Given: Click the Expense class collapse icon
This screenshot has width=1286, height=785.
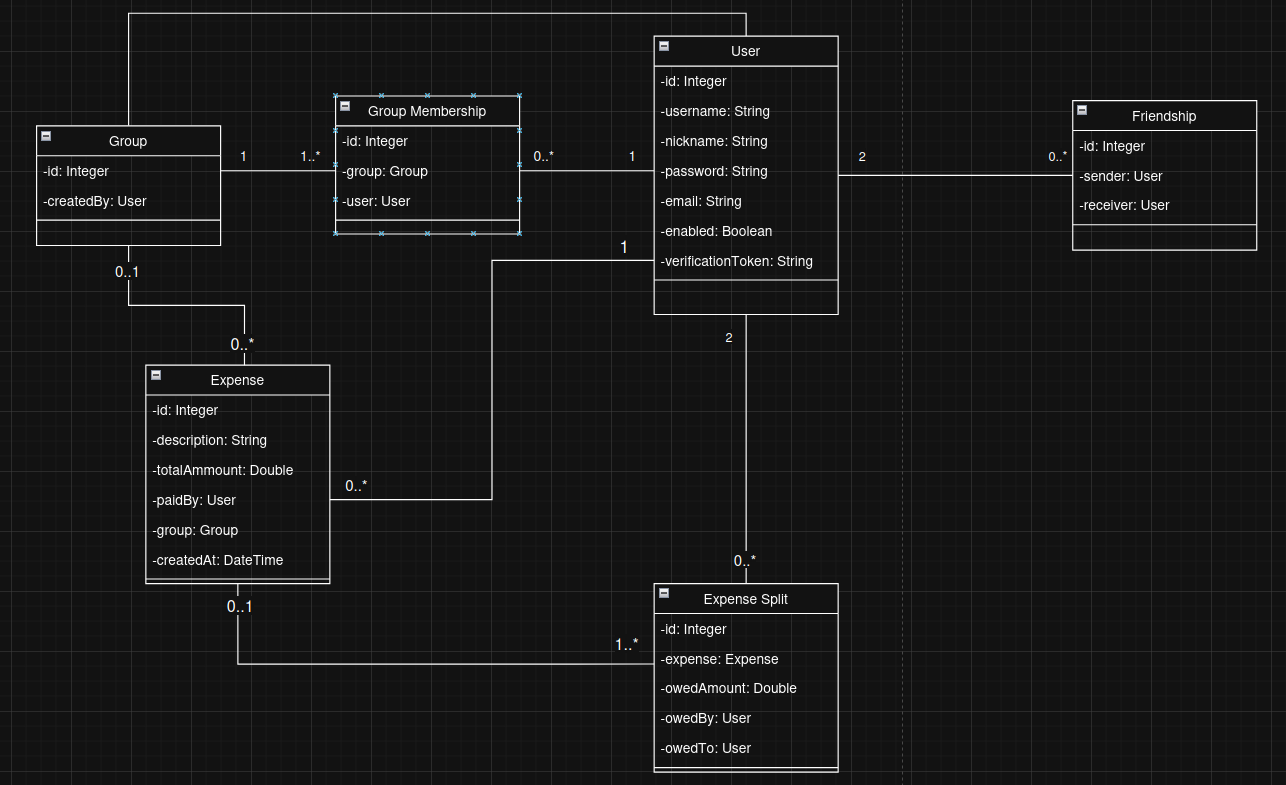Looking at the screenshot, I should pos(156,375).
